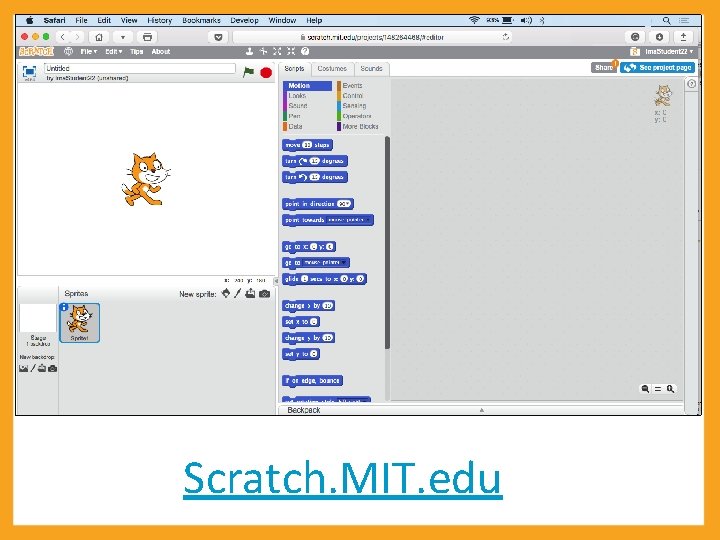Screen dimensions: 720x540
Task: Select the Sprite1 thumbnail
Action: click(x=79, y=322)
